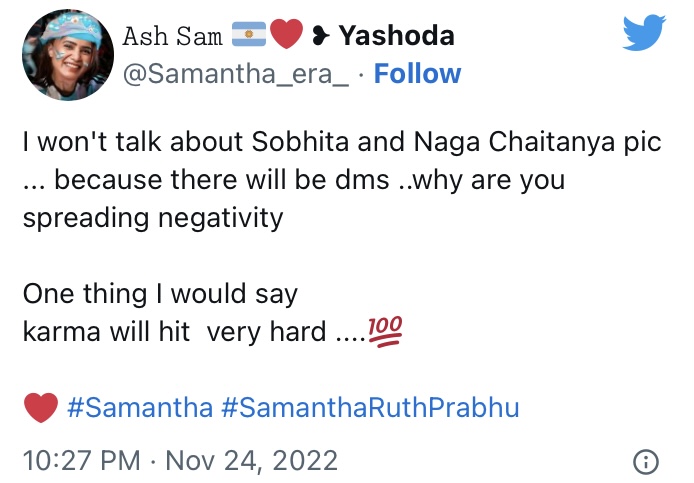The width and height of the screenshot is (694, 483).
Task: Click the "One thing I would say" line
Action: point(160,294)
